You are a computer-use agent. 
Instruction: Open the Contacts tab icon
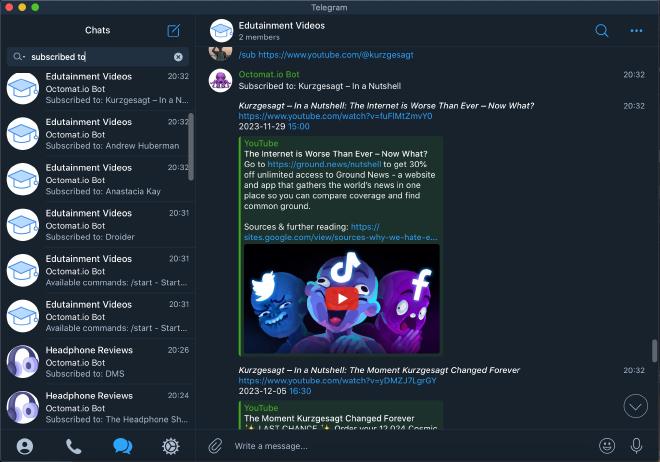25,446
